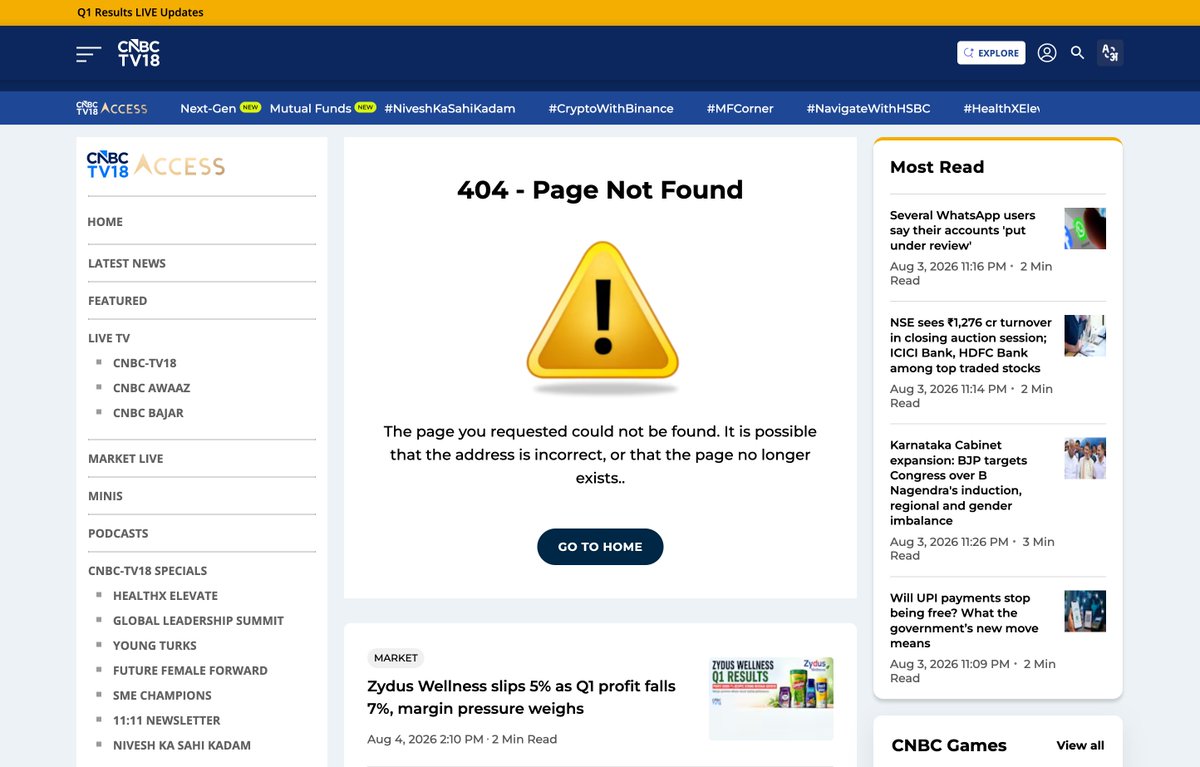The width and height of the screenshot is (1200, 767).
Task: Open CNBC BAJAR live channel link
Action: 148,413
